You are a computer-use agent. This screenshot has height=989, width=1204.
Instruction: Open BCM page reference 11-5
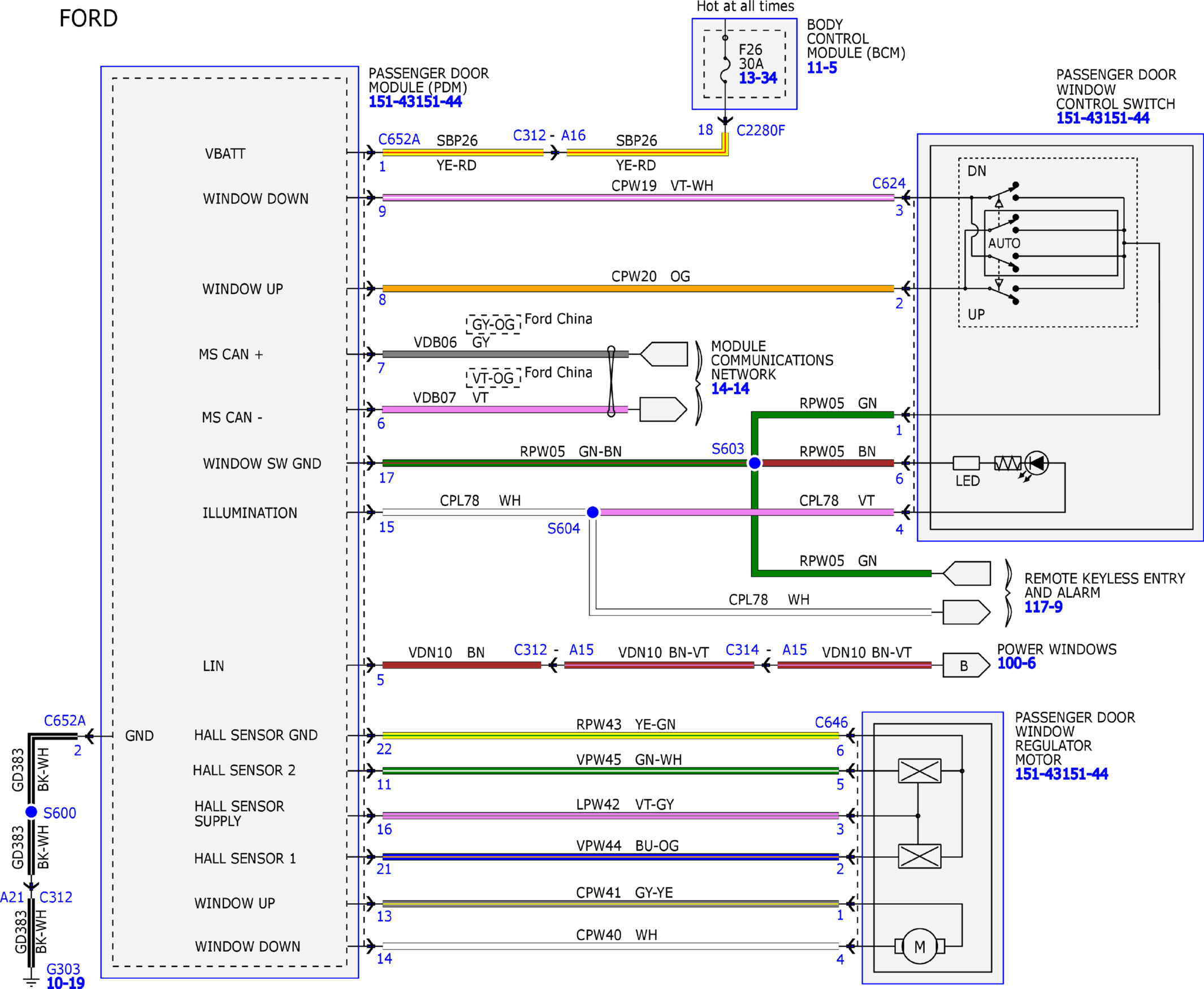point(822,68)
